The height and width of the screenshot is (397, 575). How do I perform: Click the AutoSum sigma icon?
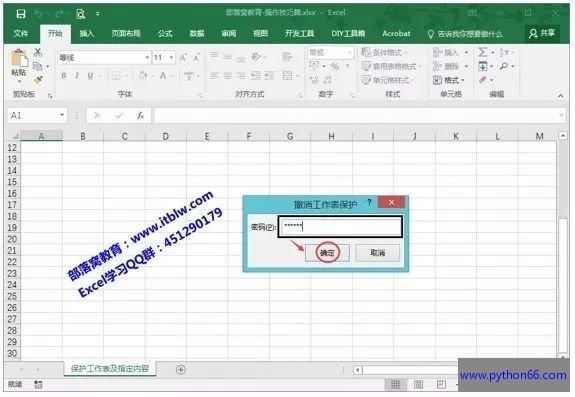pyautogui.click(x=483, y=52)
